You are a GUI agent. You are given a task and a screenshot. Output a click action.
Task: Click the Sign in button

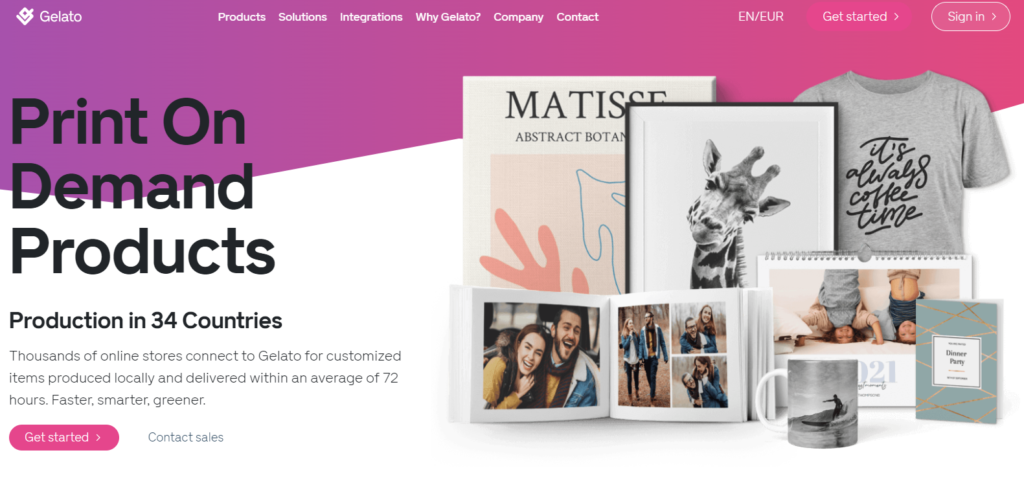970,17
